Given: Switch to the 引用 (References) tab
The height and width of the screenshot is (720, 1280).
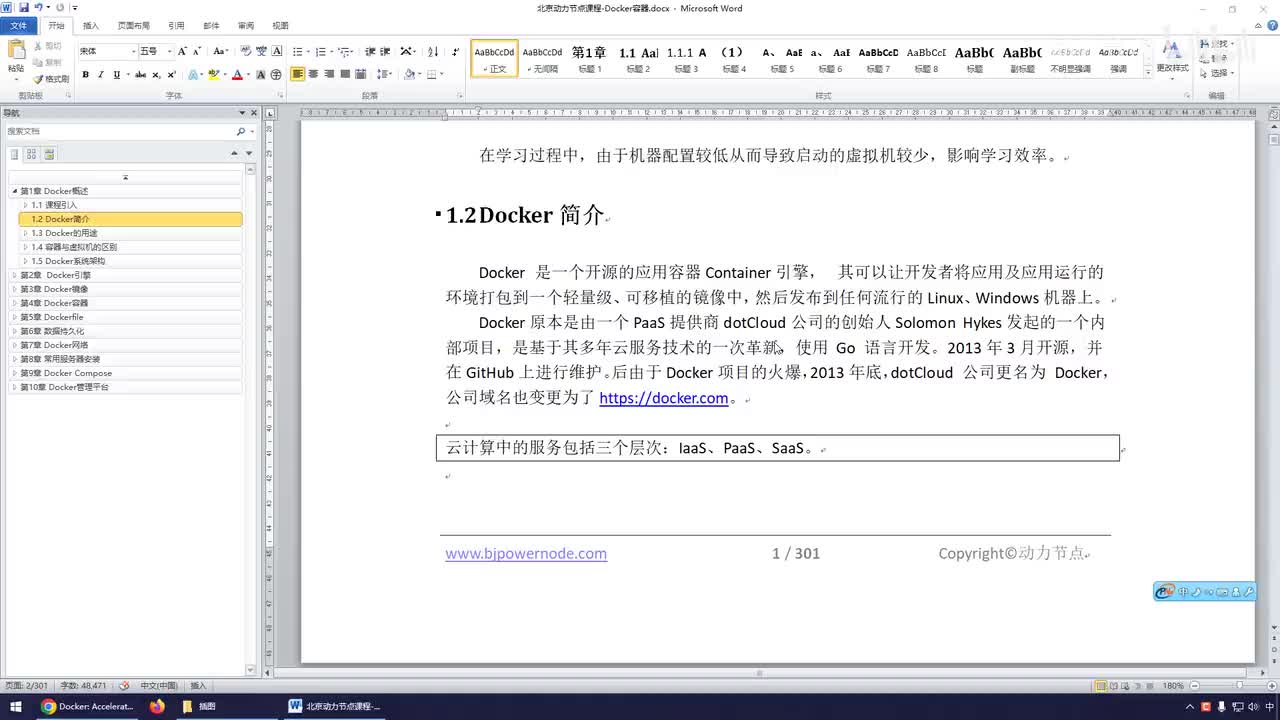Looking at the screenshot, I should (x=176, y=25).
